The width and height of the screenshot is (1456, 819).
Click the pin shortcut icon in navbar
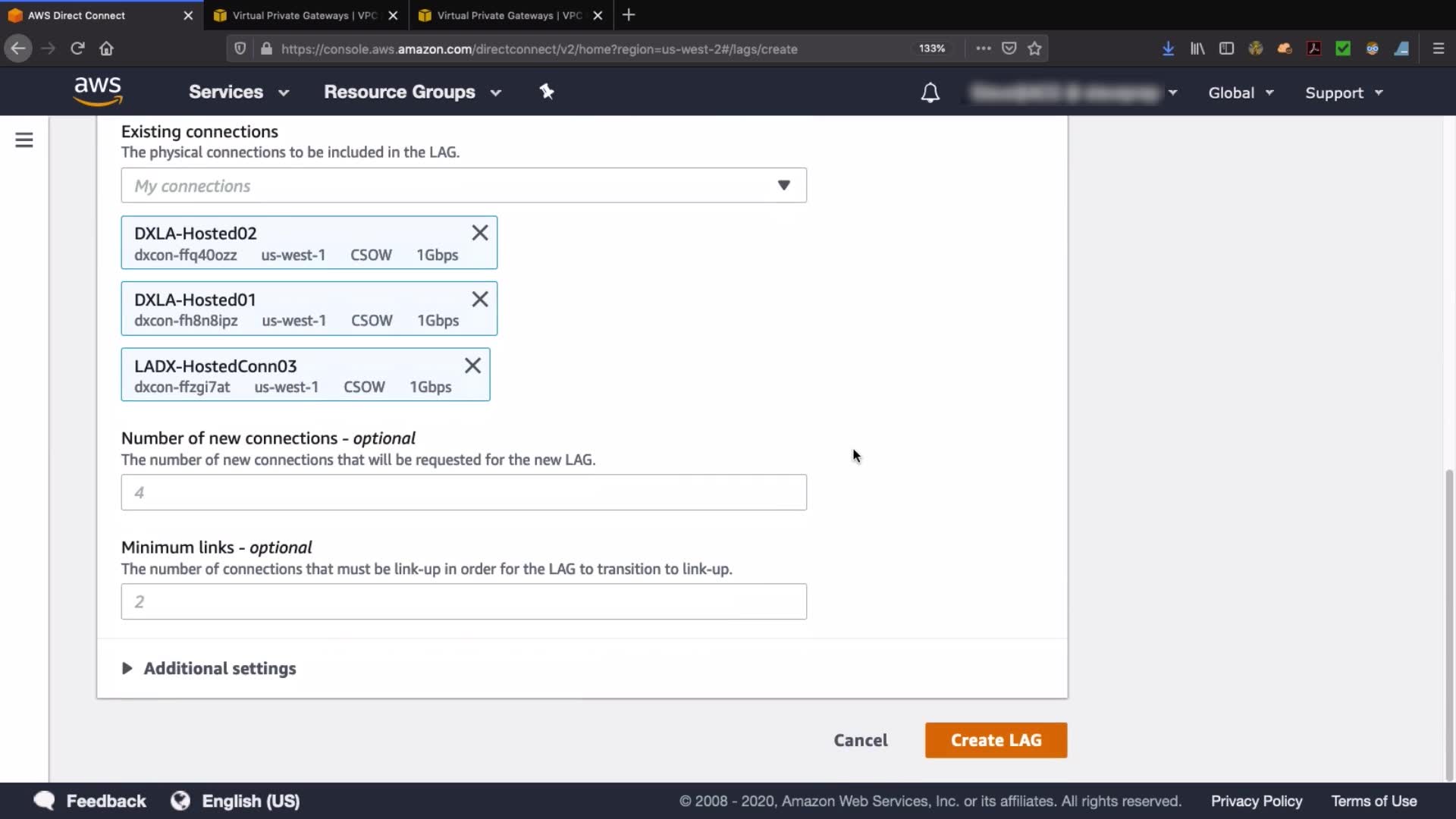(546, 92)
